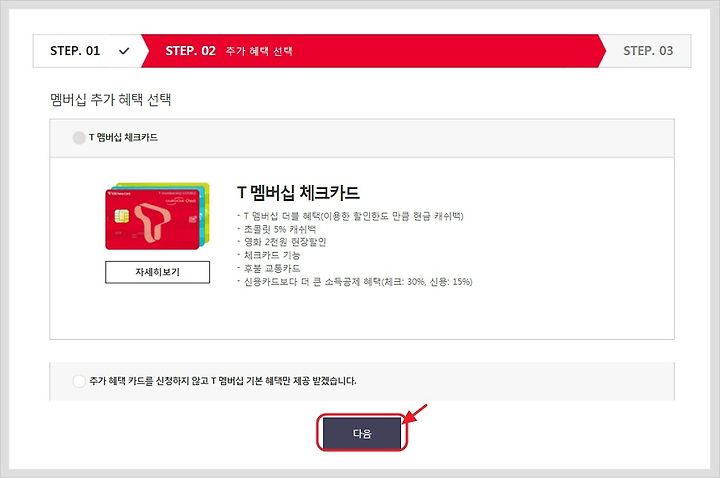Click the dark 다음 button

pos(362,433)
